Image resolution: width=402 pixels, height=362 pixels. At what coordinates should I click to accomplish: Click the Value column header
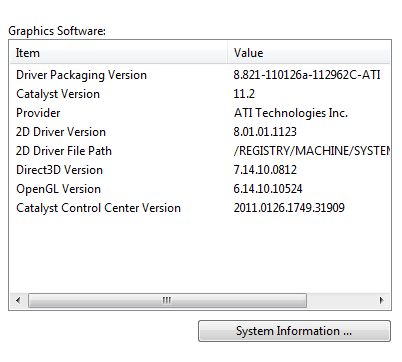click(309, 53)
